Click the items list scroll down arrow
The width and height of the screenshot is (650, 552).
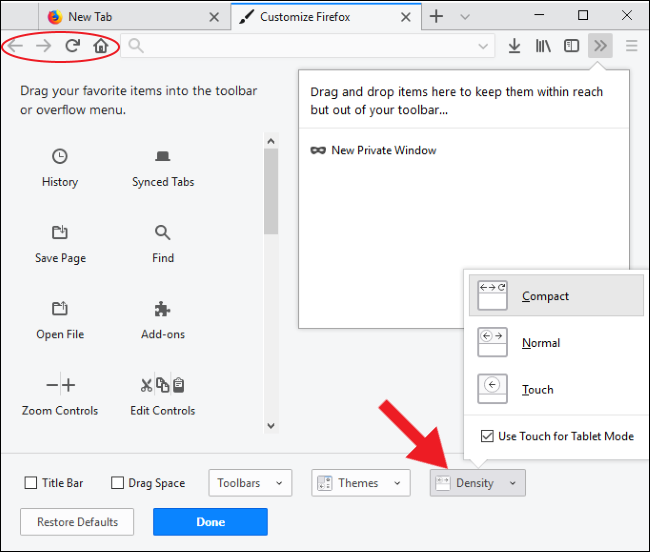coord(271,426)
